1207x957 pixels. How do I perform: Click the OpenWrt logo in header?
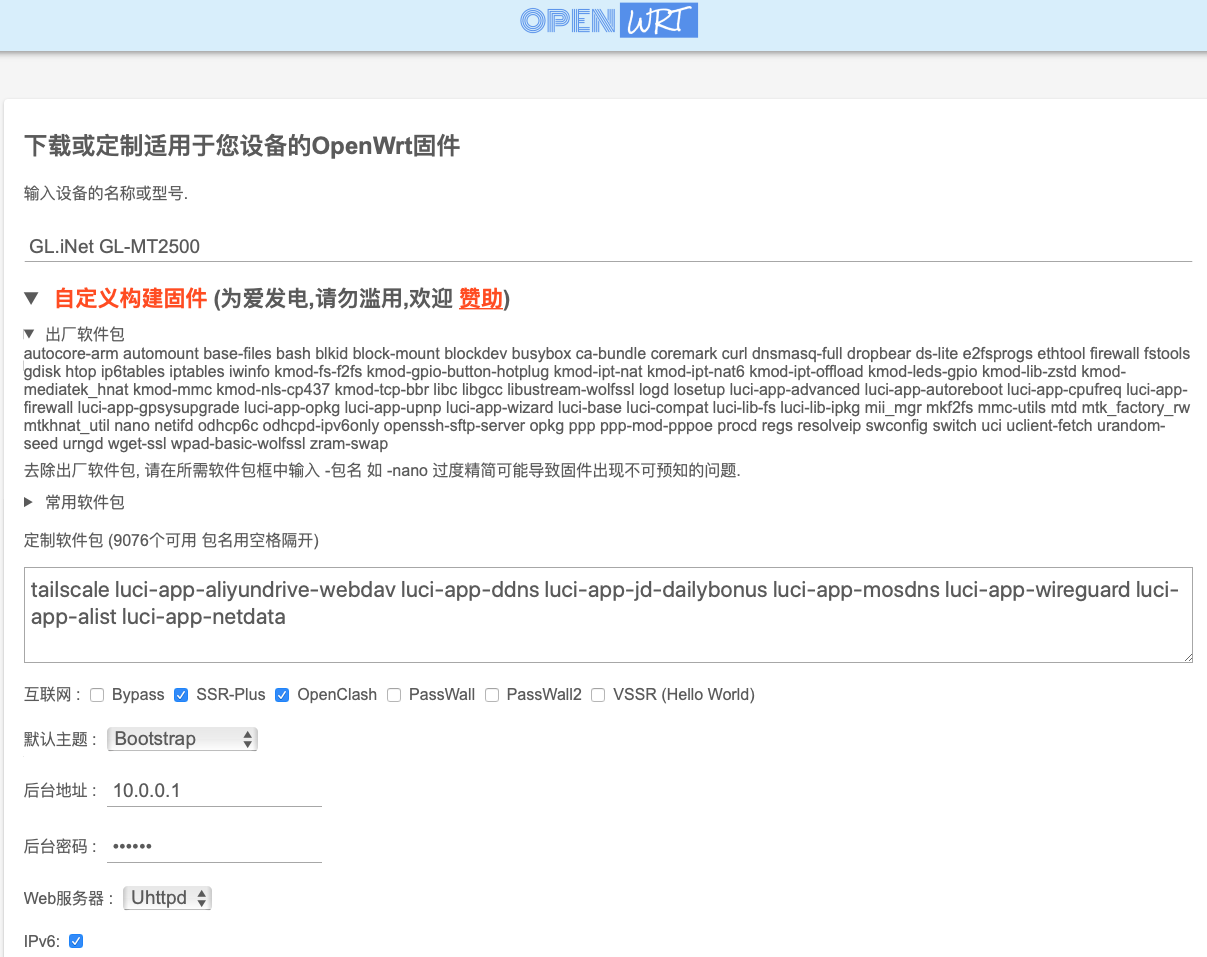tap(608, 22)
